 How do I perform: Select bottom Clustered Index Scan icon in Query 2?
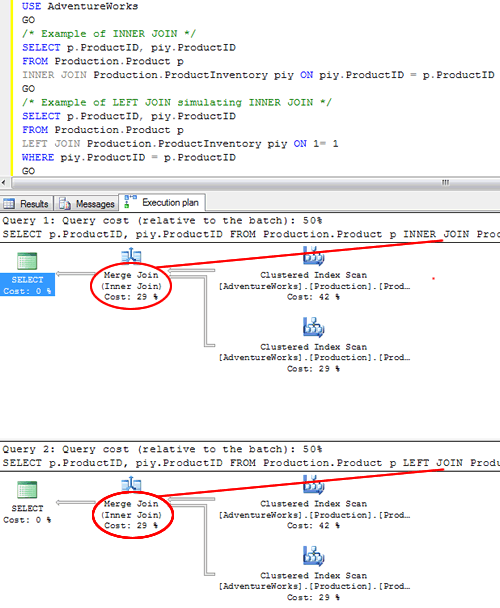pyautogui.click(x=313, y=556)
